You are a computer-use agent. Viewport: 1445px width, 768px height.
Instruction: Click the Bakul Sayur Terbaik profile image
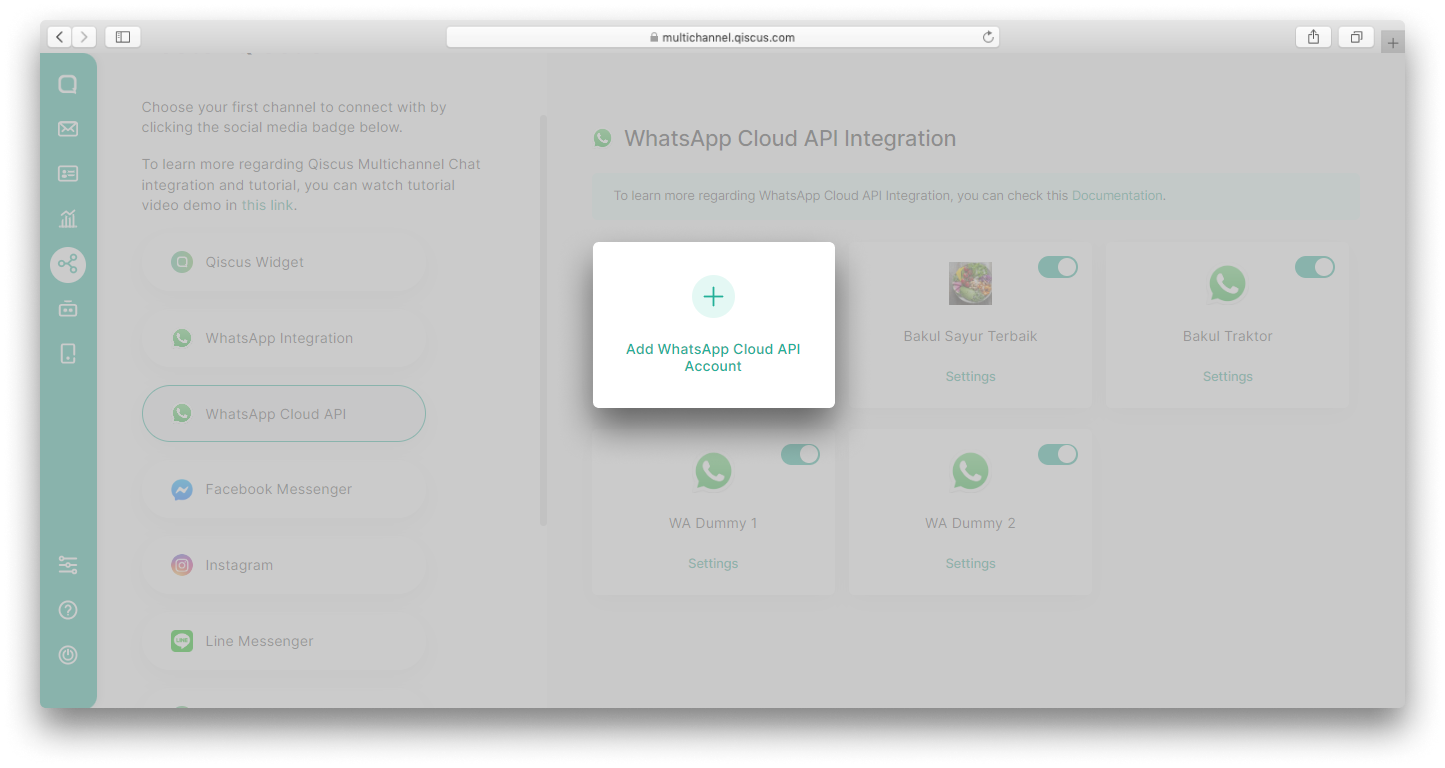click(970, 284)
